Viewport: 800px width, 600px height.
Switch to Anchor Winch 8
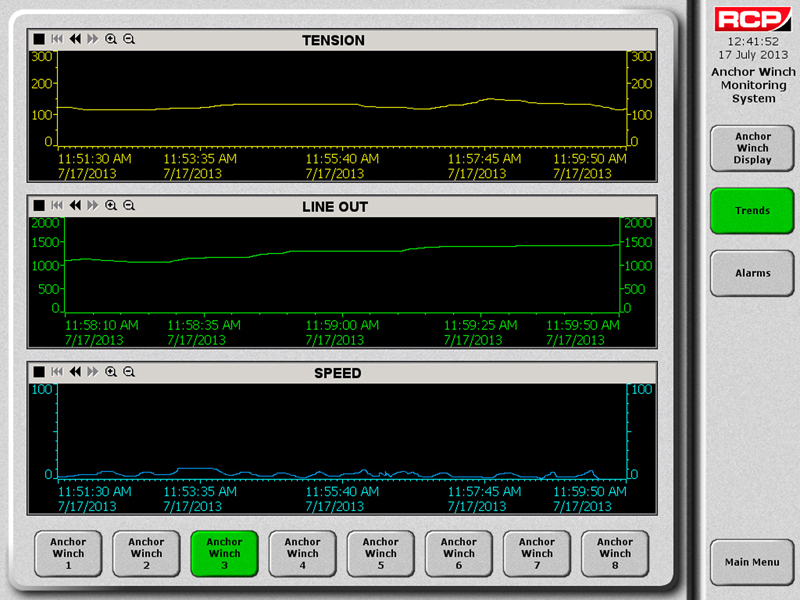pos(615,553)
